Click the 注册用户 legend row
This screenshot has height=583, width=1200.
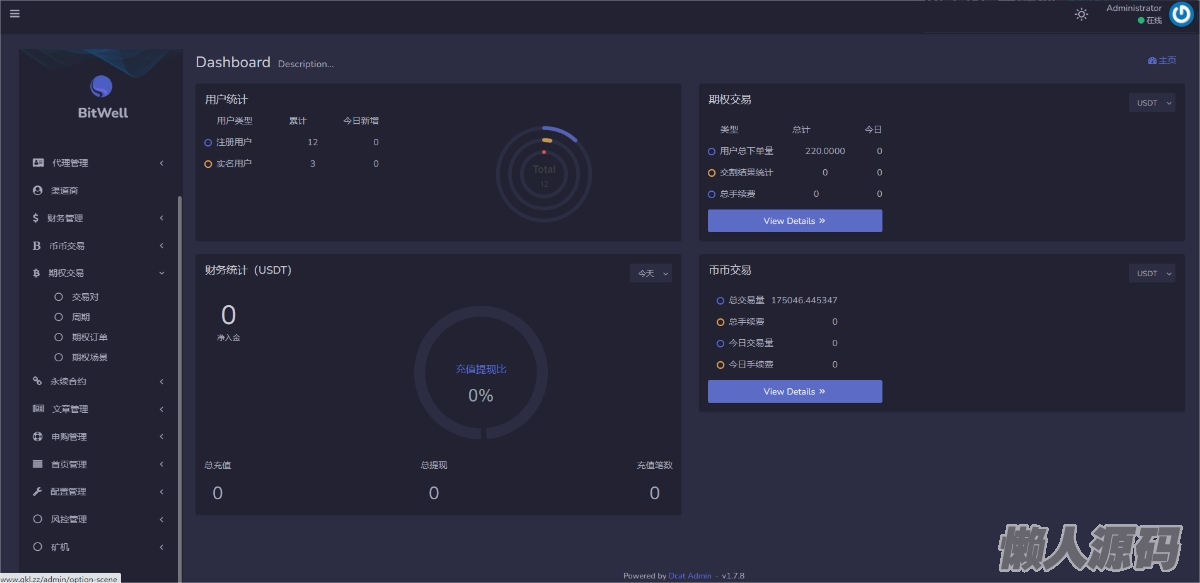[x=291, y=142]
